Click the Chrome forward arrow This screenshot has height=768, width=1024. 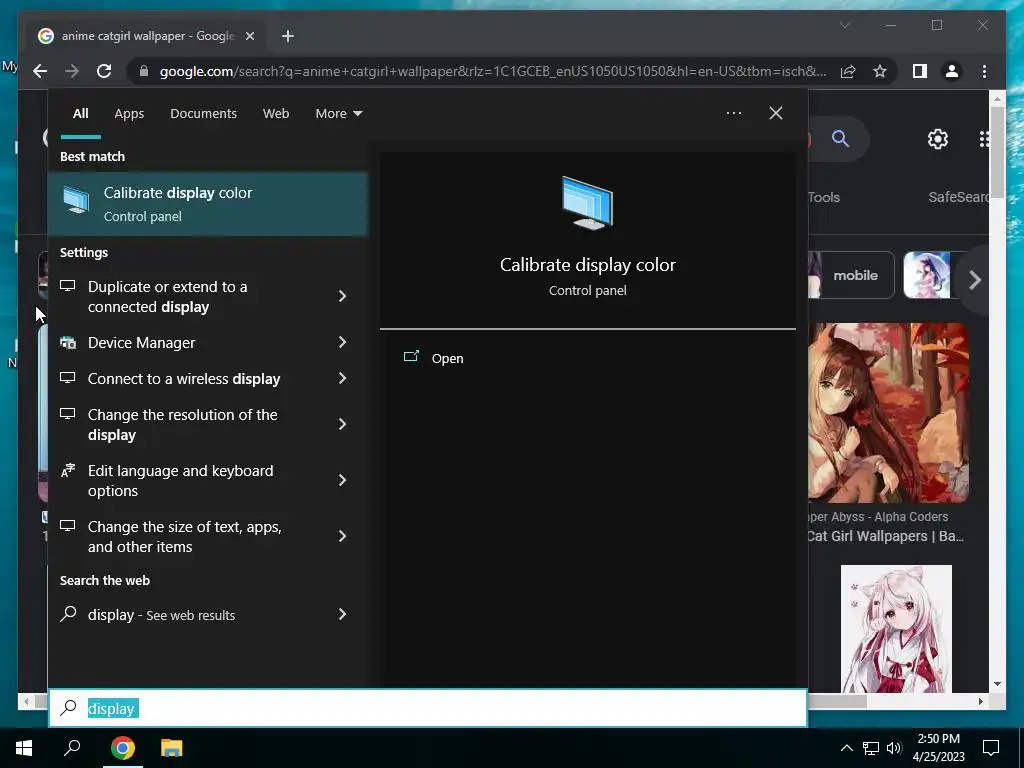pos(72,71)
